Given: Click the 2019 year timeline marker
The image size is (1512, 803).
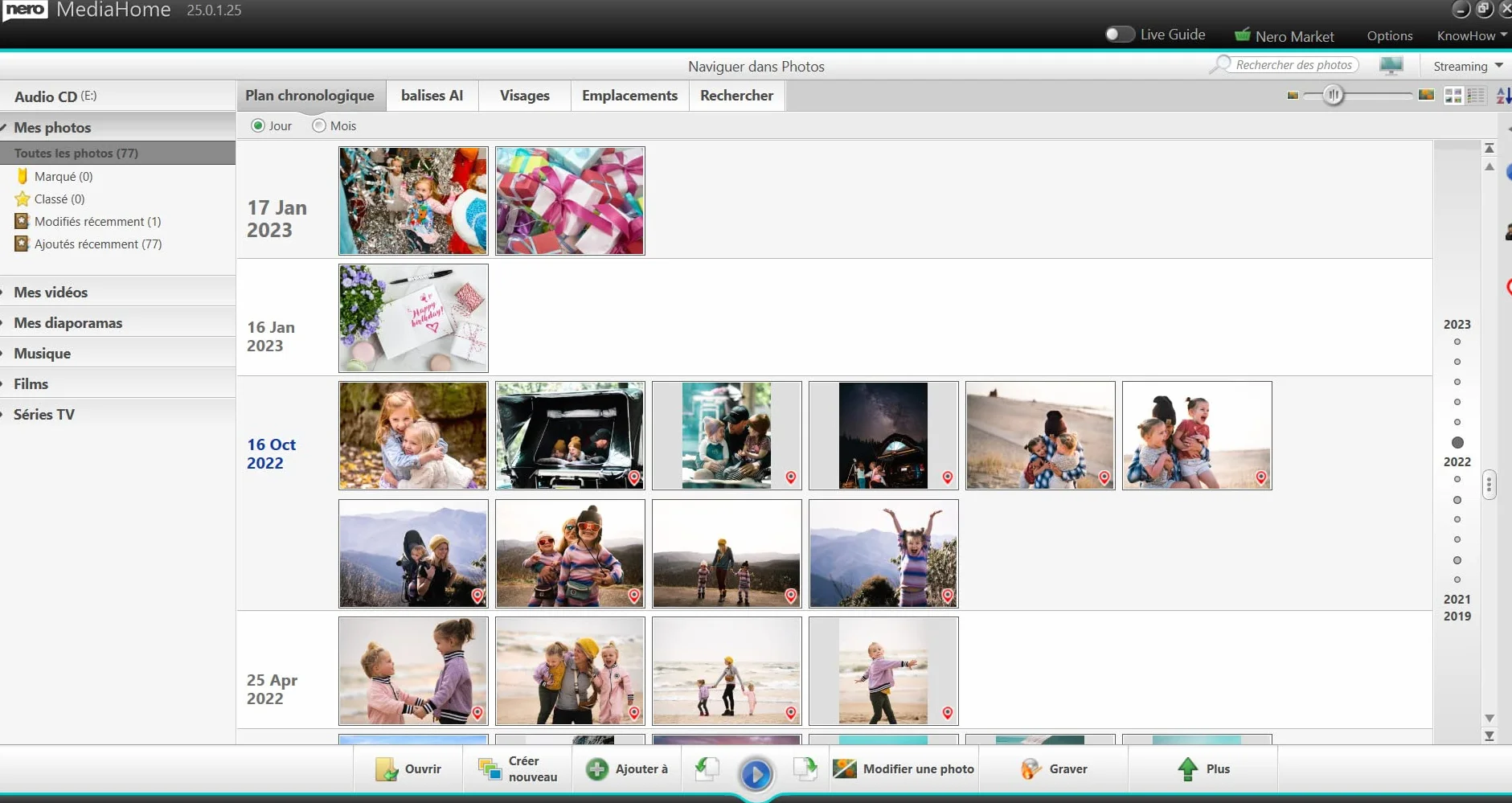Looking at the screenshot, I should click(x=1457, y=616).
